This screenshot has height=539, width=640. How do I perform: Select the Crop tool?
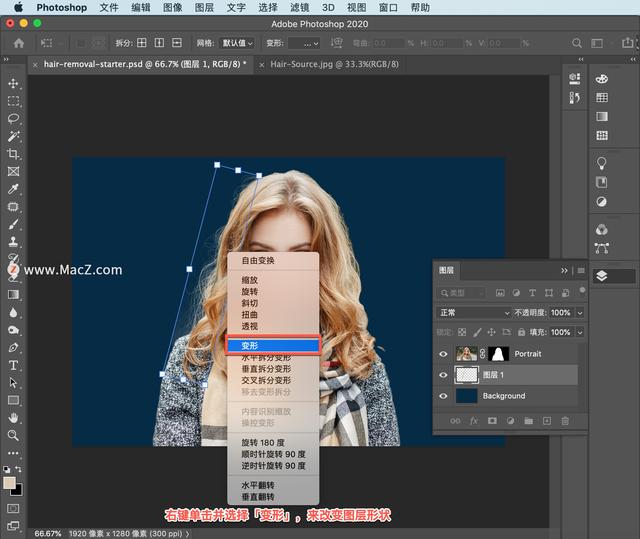[x=14, y=154]
